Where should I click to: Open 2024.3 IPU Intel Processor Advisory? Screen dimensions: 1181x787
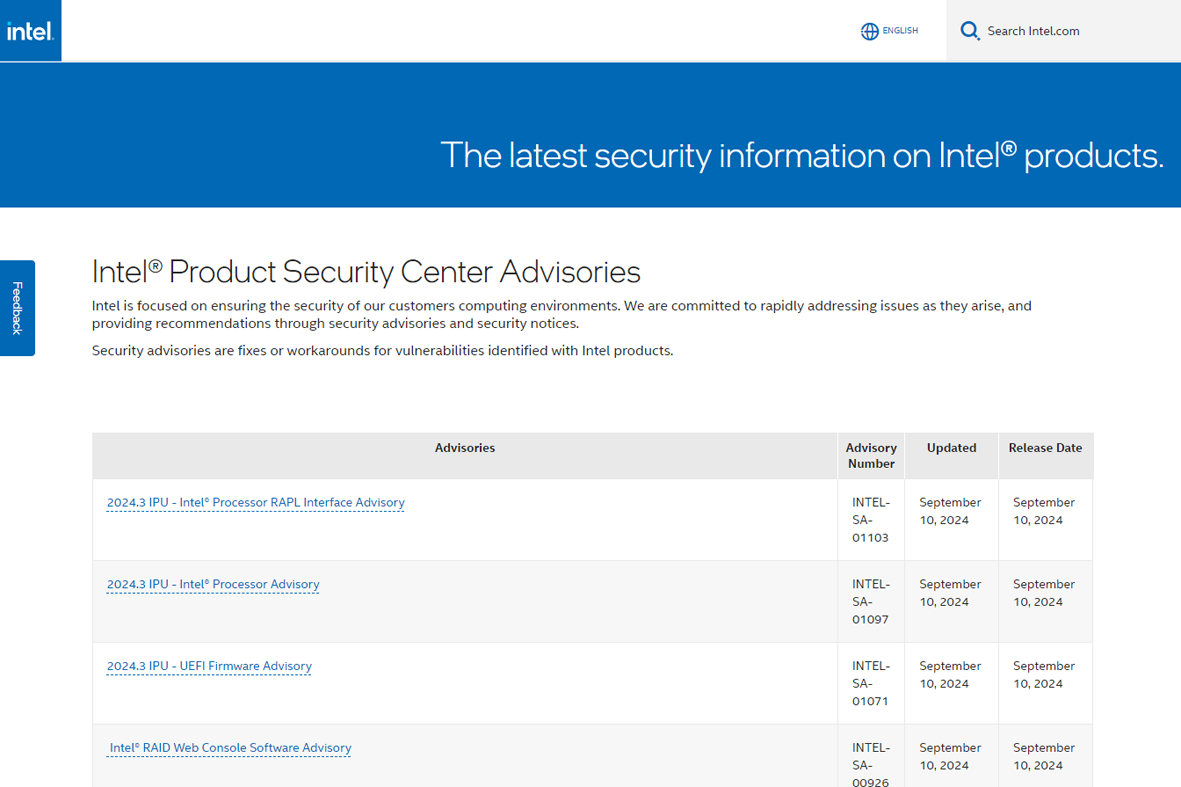click(213, 585)
